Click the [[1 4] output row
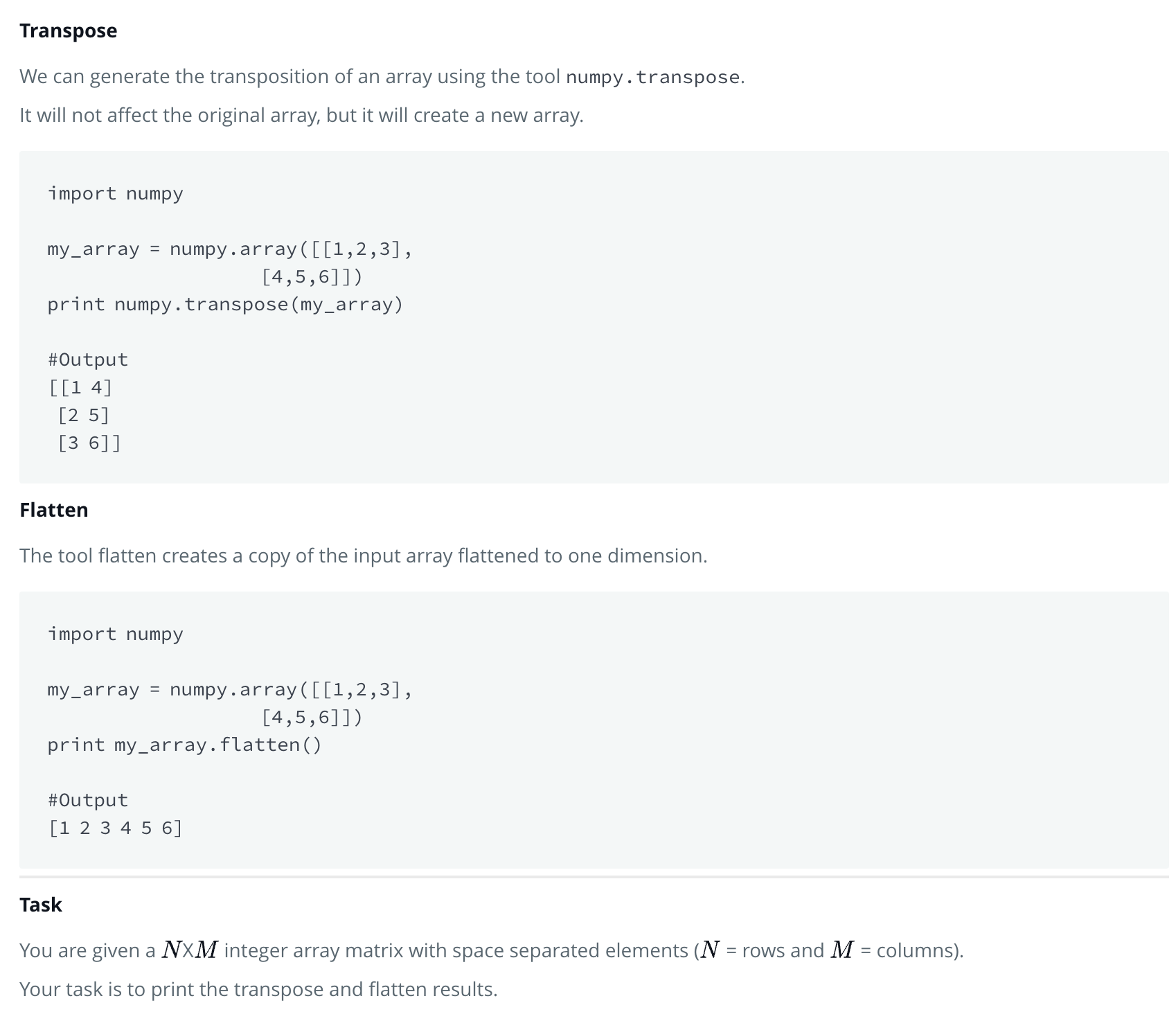Viewport: 1176px width, 1021px height. tap(80, 387)
